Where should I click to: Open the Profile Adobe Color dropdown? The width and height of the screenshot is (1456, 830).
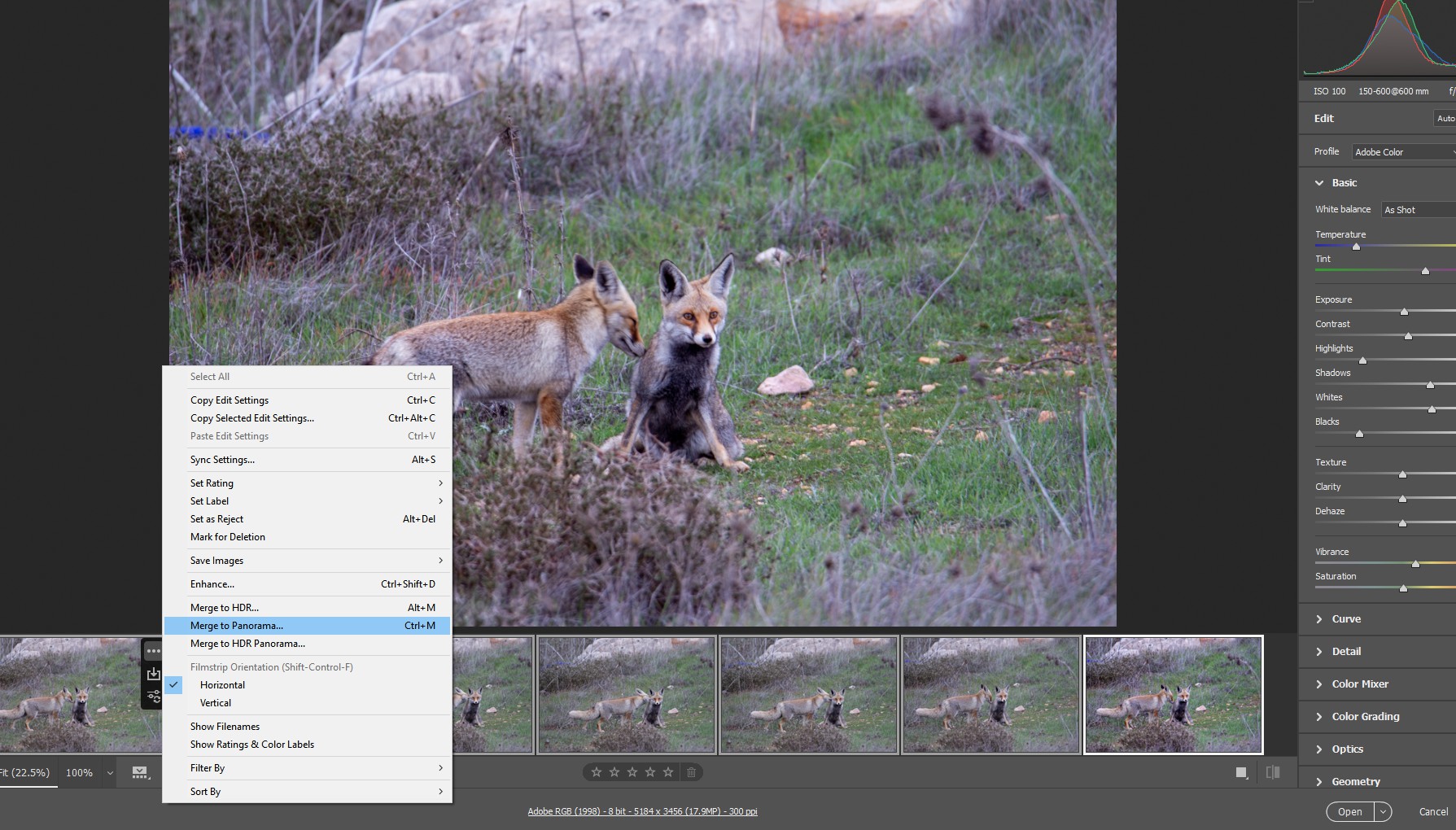(1404, 152)
